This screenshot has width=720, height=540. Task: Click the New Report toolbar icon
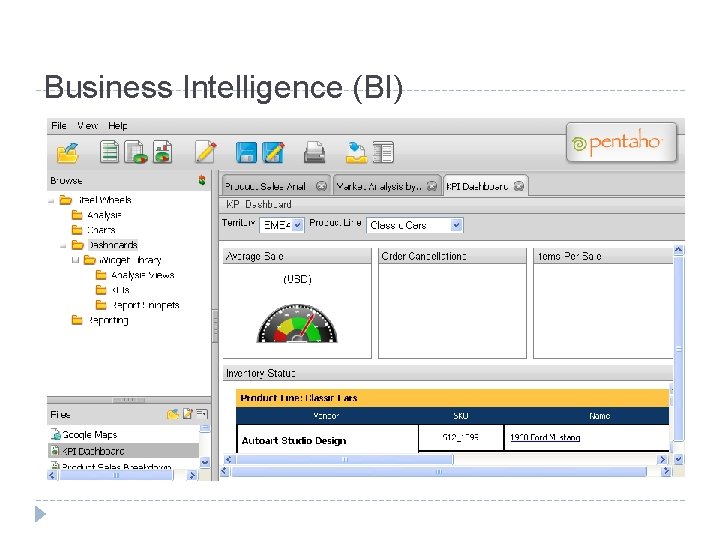pos(109,152)
